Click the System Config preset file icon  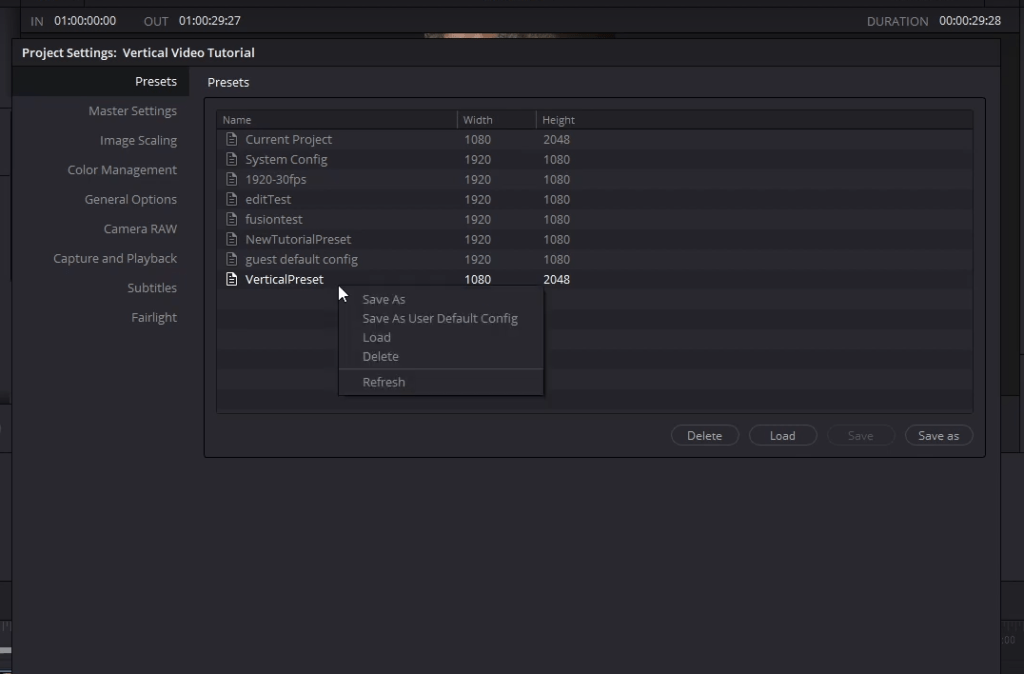click(231, 159)
